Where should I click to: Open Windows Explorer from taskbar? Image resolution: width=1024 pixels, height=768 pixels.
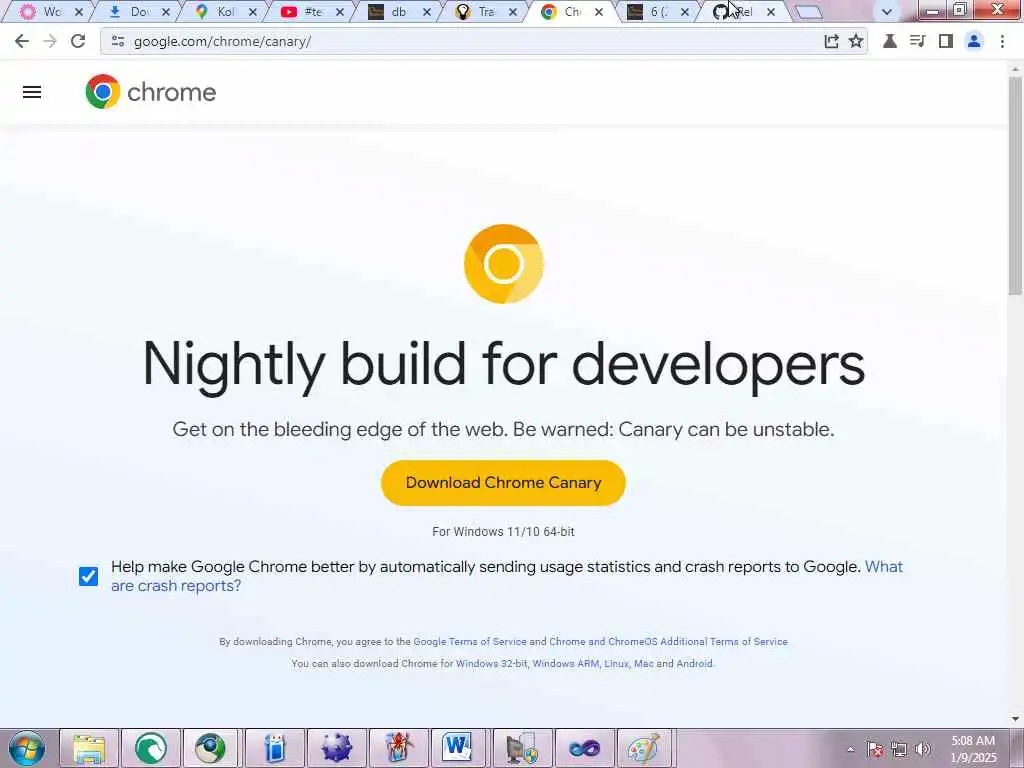coord(89,748)
